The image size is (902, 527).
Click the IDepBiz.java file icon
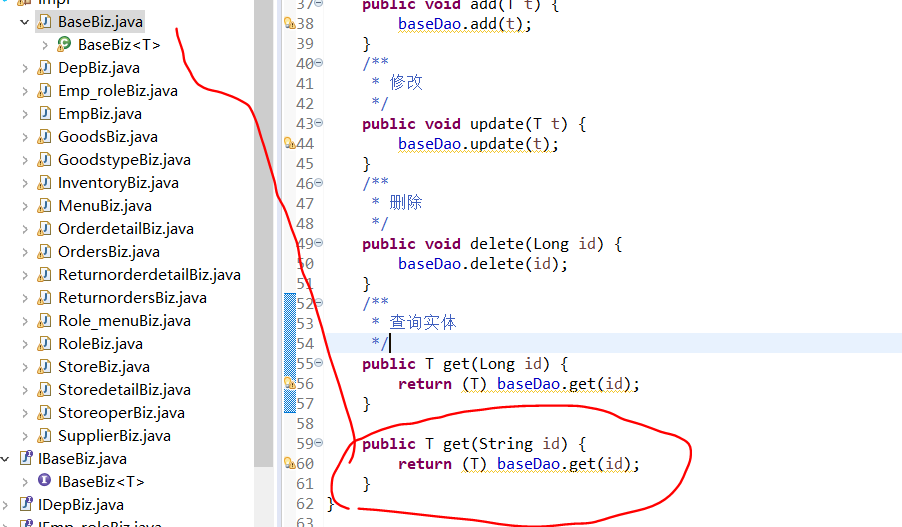[x=26, y=505]
